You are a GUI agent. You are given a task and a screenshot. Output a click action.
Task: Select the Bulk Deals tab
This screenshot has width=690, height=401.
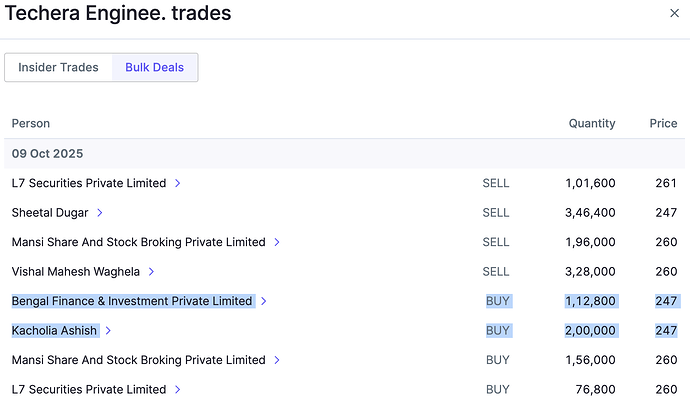pos(154,68)
